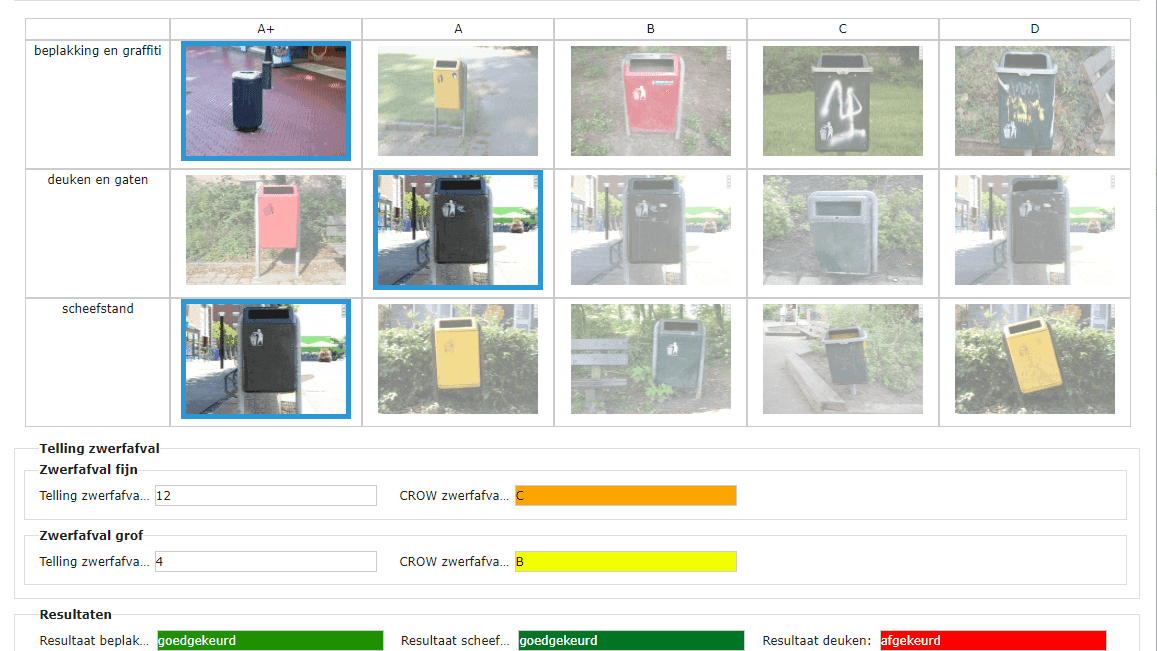
Task: Select pink bin for deuken A+
Action: click(266, 230)
